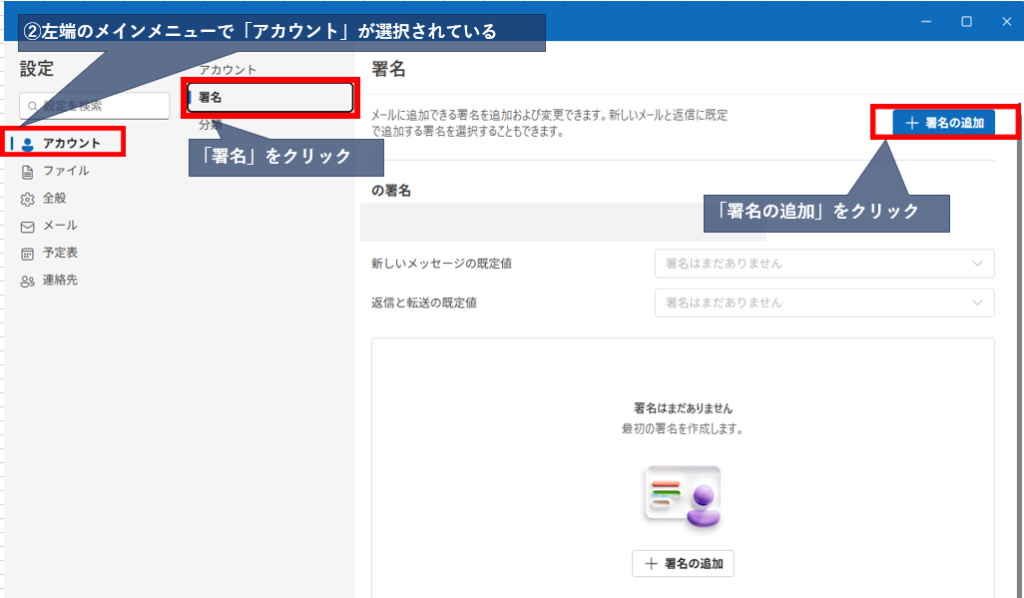Select the アカウント item in the submenu column

[228, 70]
